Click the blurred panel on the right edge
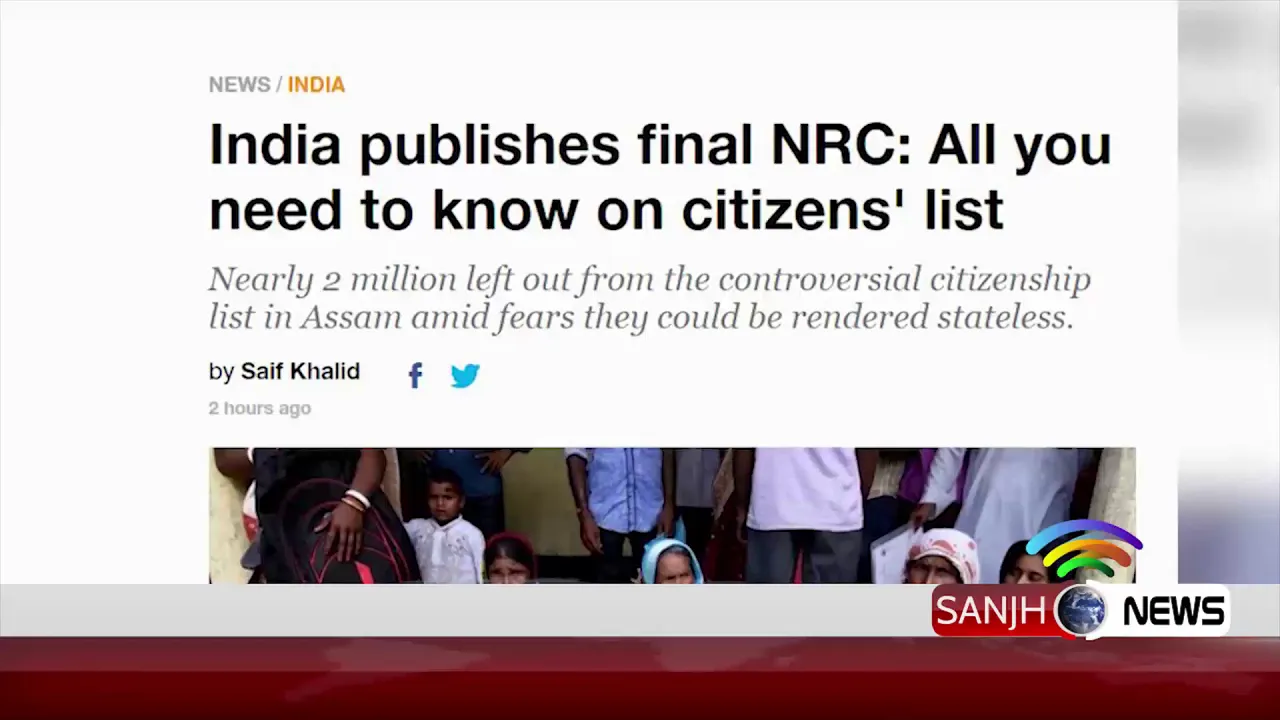The width and height of the screenshot is (1280, 720). (x=1229, y=290)
